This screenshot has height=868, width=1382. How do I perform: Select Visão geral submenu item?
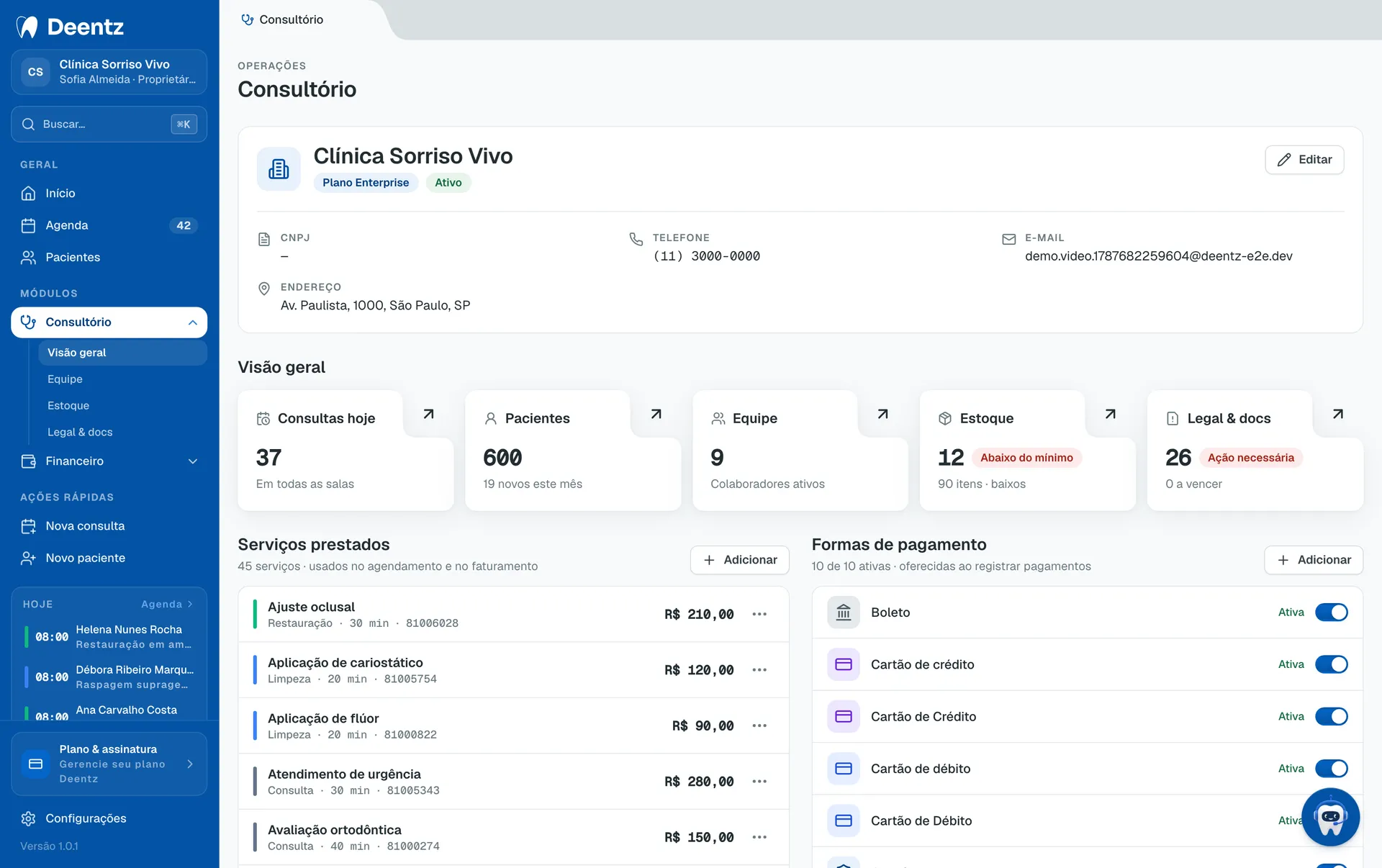coord(122,353)
